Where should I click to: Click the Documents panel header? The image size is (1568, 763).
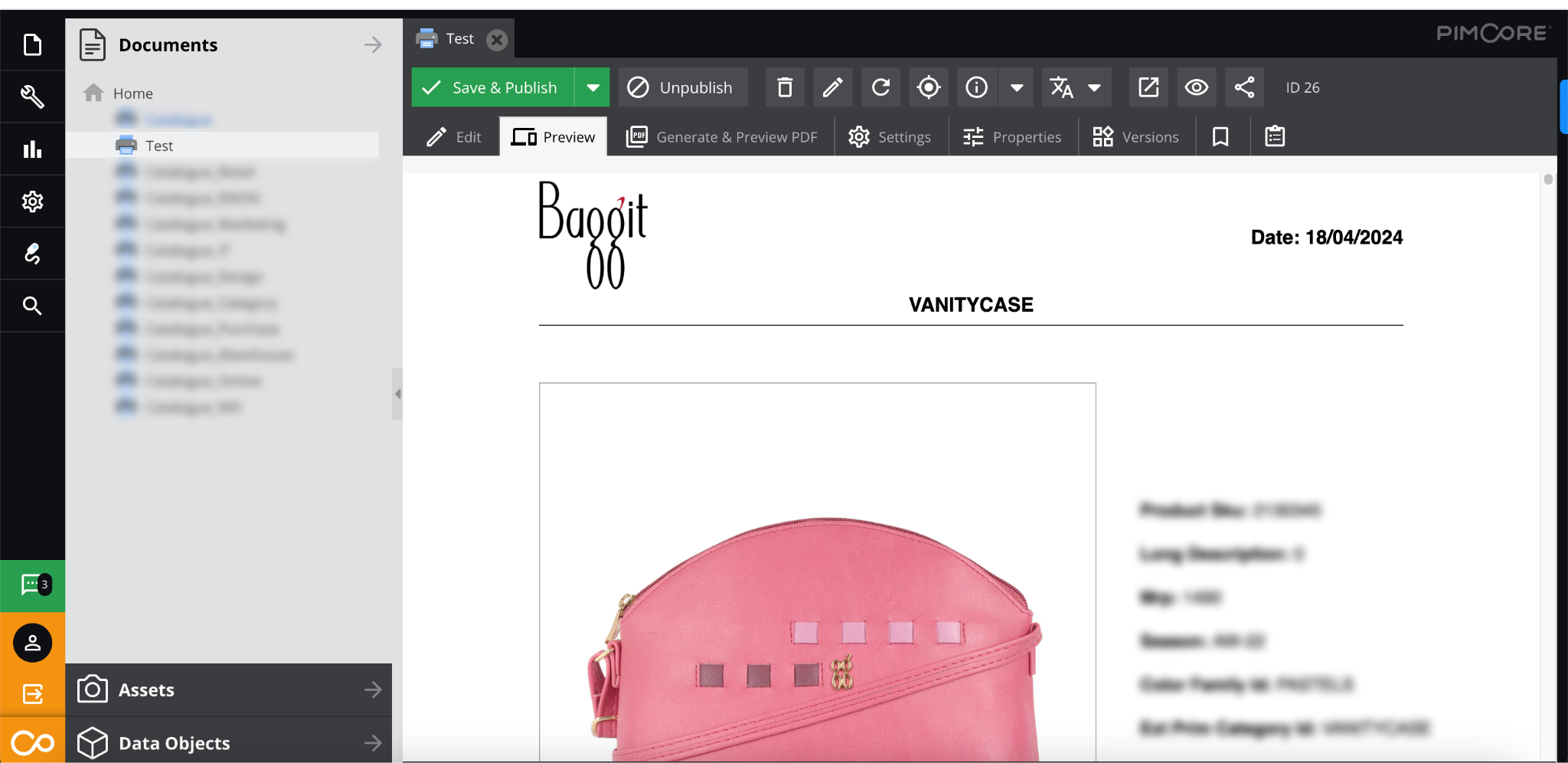point(229,45)
